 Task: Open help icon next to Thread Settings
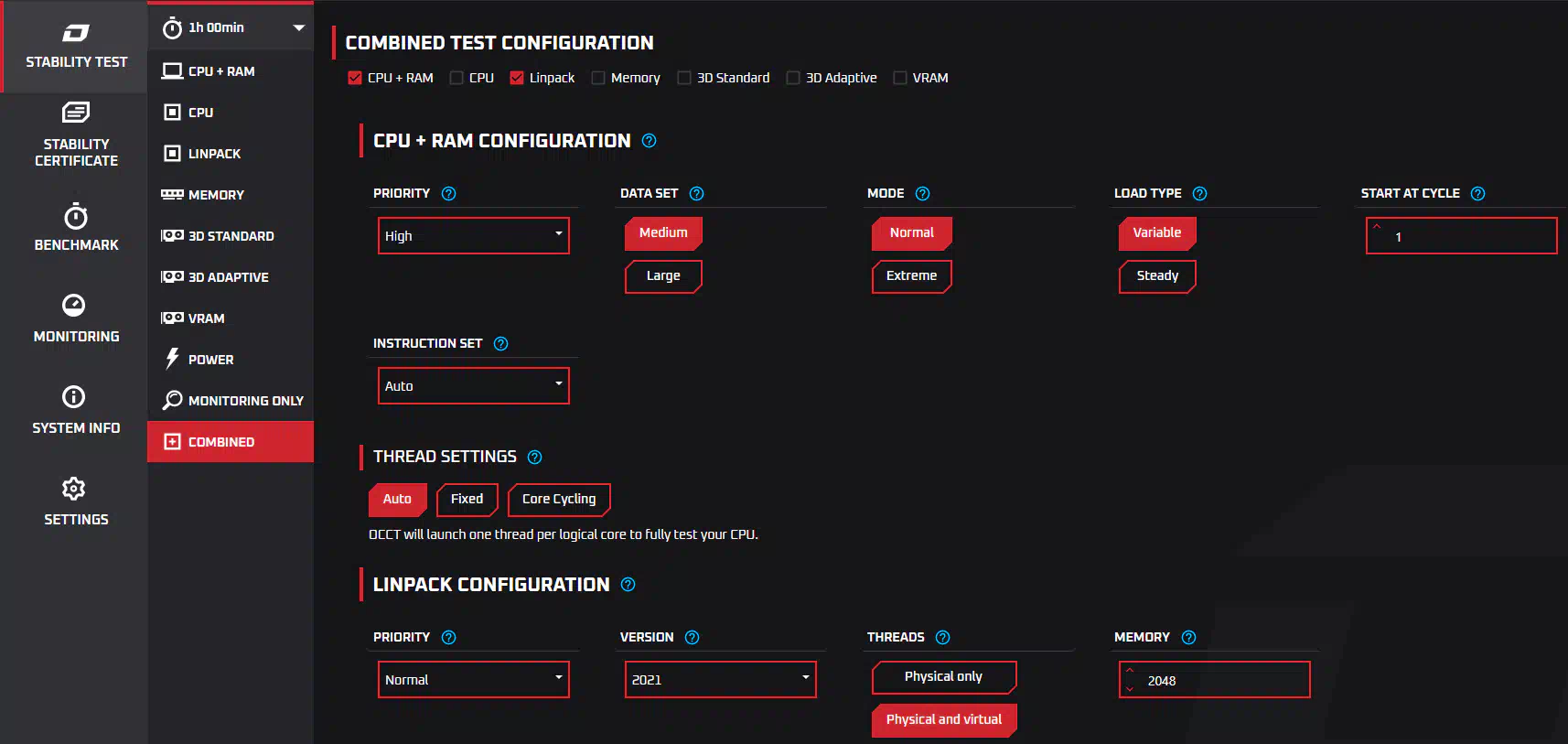[x=535, y=457]
